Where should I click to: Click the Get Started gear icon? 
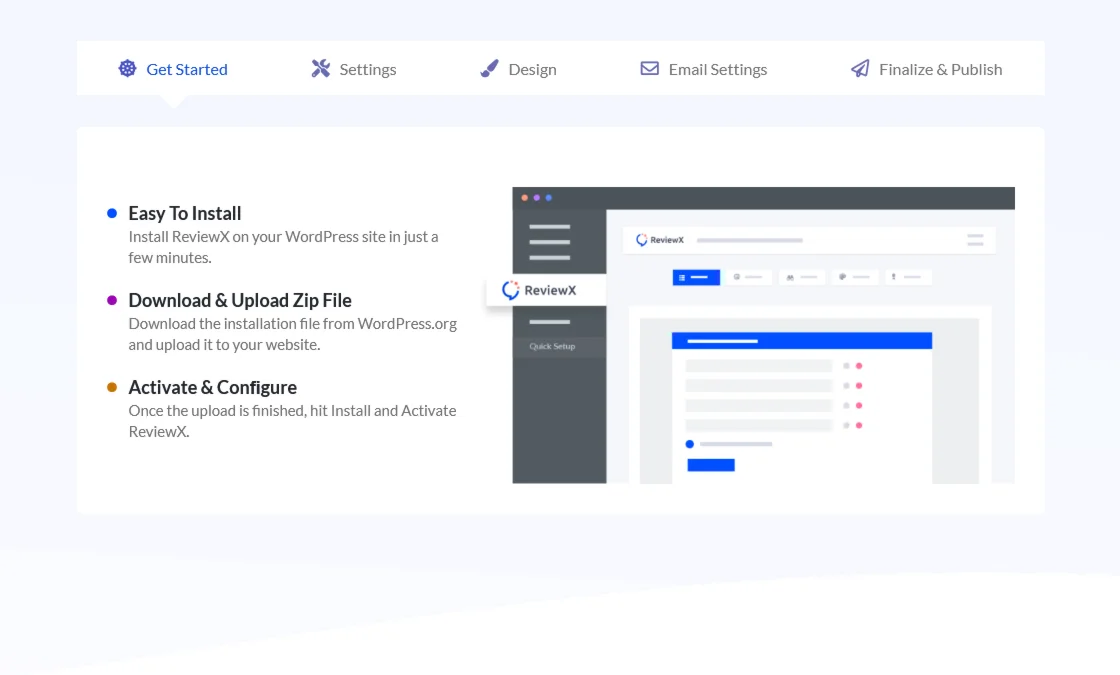coord(127,68)
